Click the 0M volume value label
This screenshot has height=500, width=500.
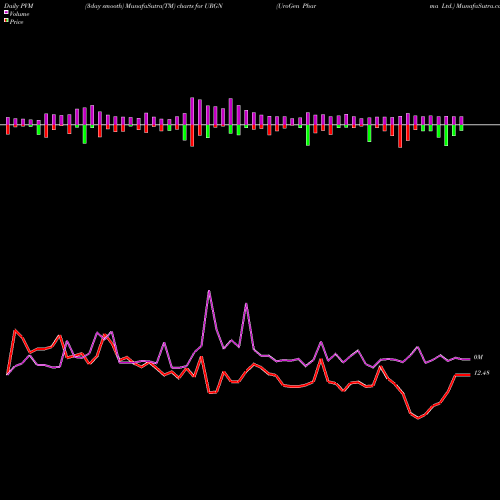point(478,357)
